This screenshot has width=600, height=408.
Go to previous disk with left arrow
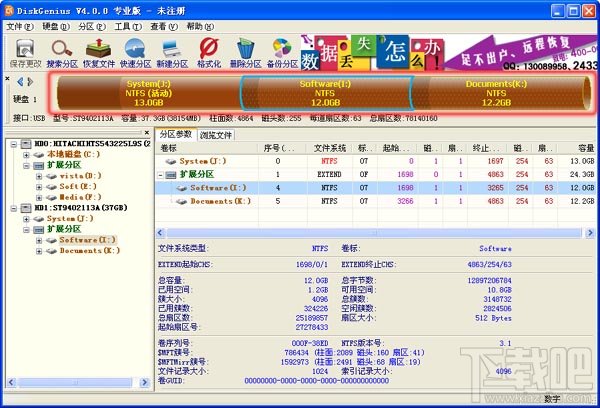point(20,82)
